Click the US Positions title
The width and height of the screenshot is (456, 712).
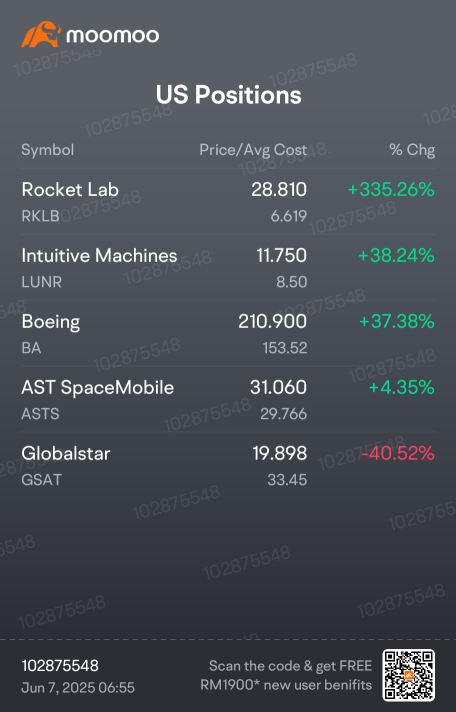pyautogui.click(x=228, y=95)
